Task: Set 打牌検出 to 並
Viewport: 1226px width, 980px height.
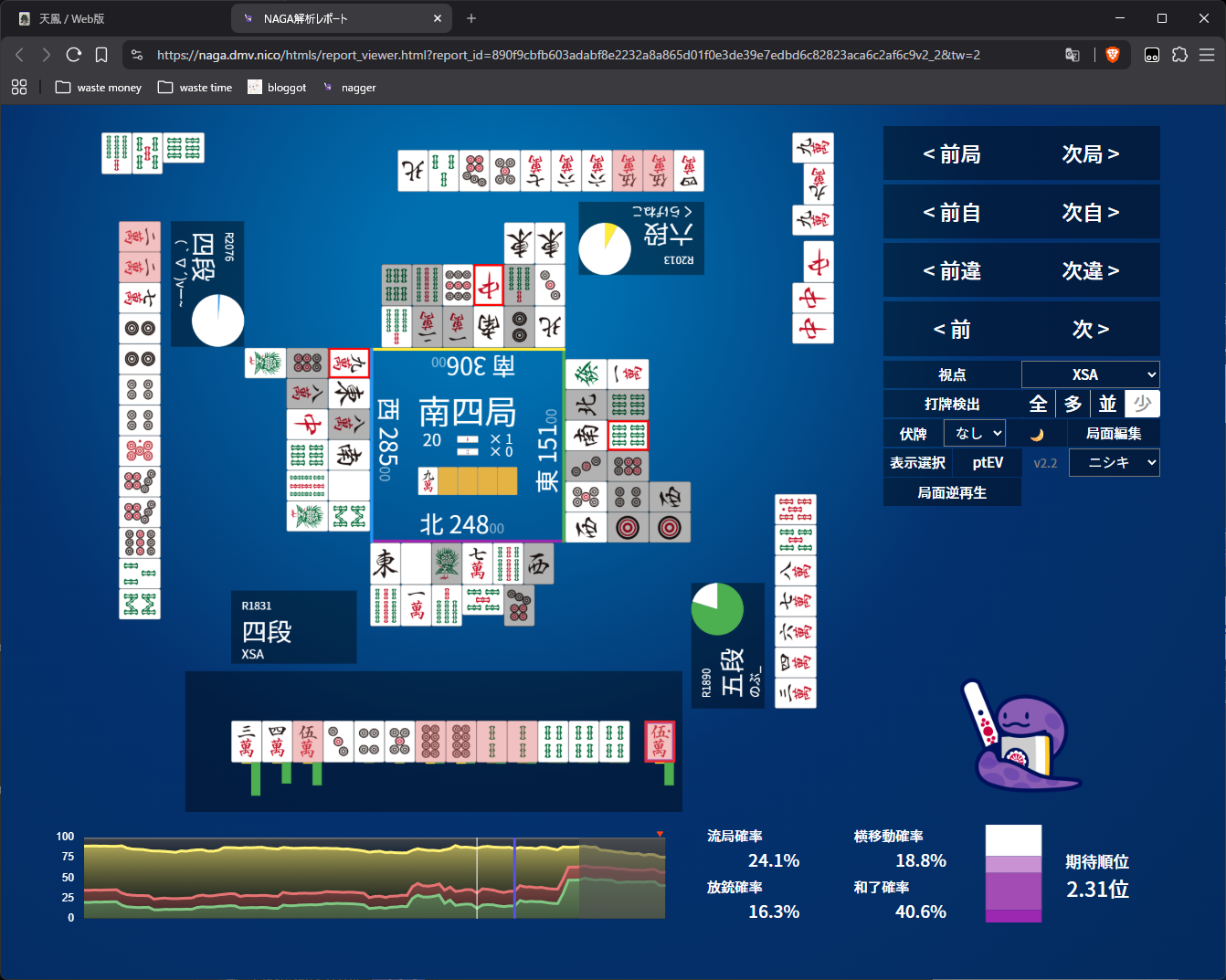Action: tap(1107, 404)
